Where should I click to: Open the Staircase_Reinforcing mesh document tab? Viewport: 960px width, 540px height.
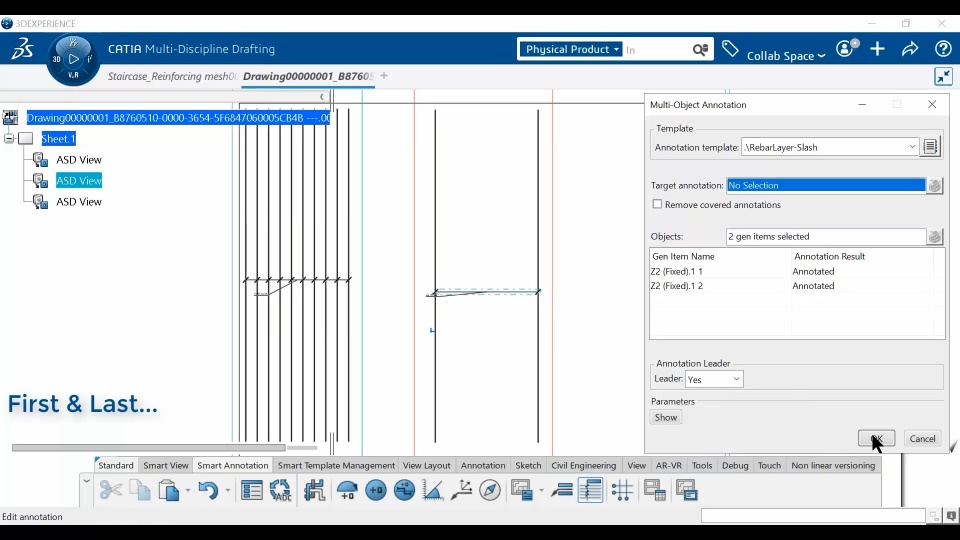[172, 76]
